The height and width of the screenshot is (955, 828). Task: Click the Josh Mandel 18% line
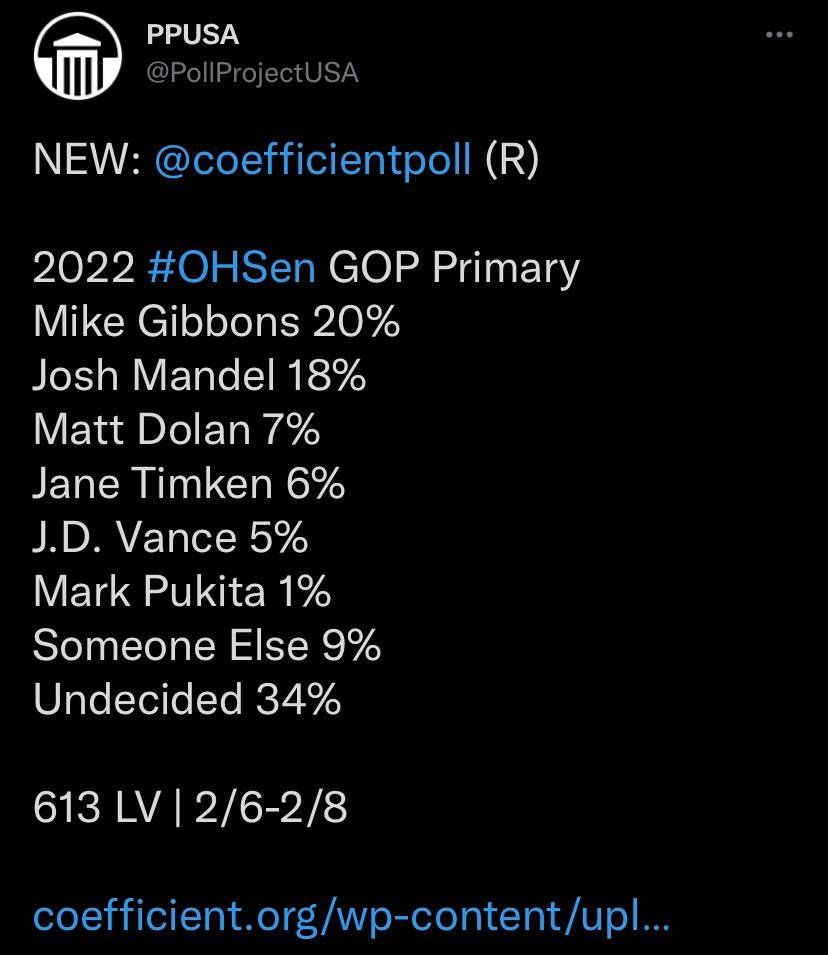point(199,375)
